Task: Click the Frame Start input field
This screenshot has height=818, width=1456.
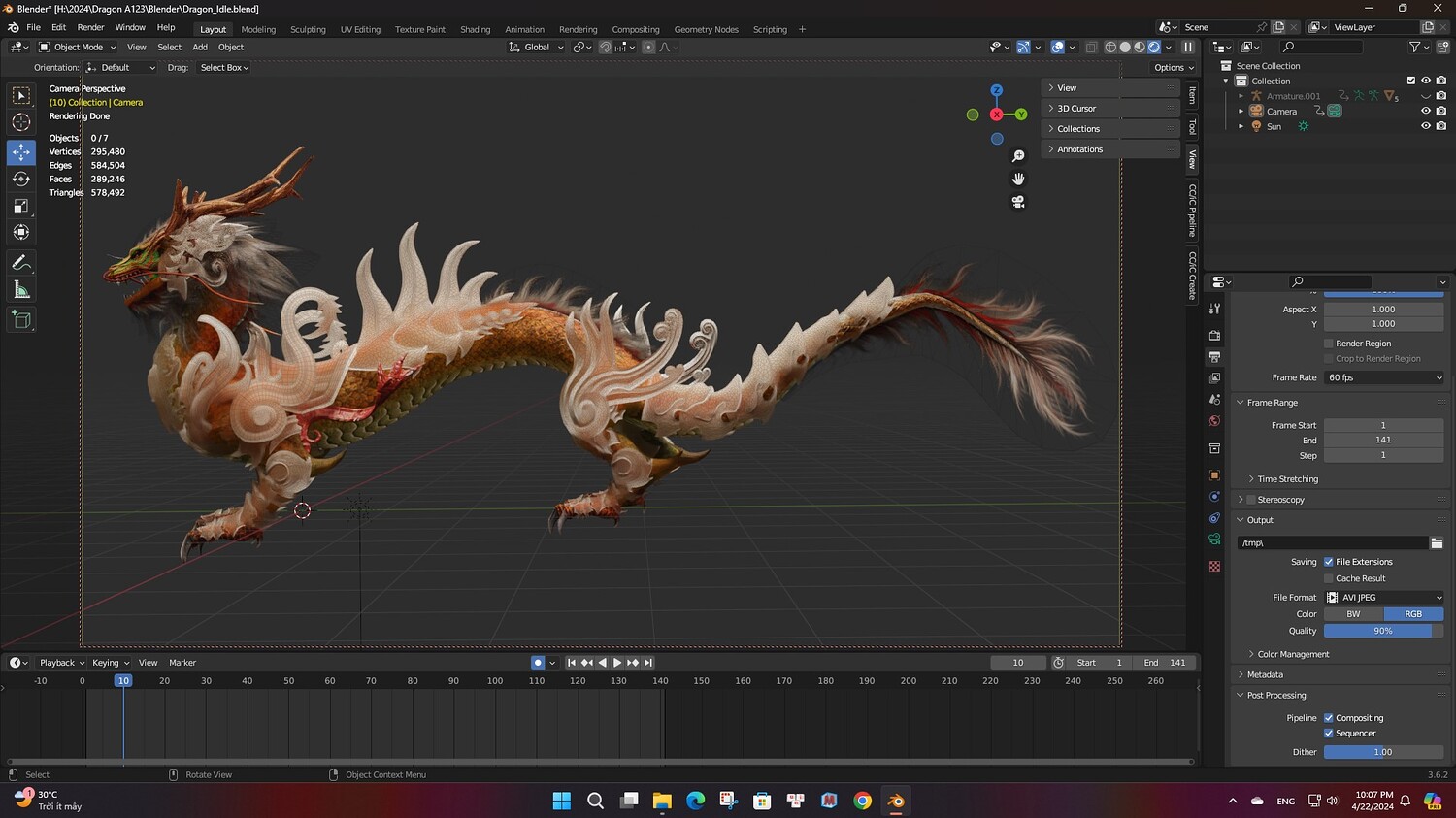Action: (x=1383, y=425)
